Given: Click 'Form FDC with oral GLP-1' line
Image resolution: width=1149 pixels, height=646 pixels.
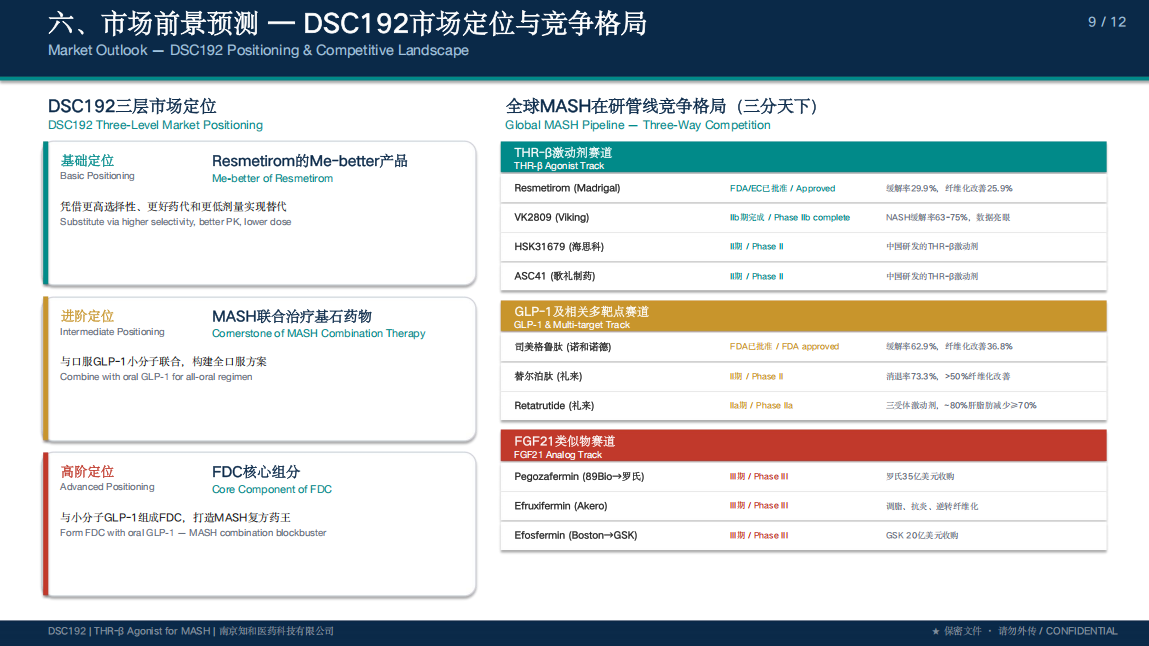Looking at the screenshot, I should [x=193, y=533].
